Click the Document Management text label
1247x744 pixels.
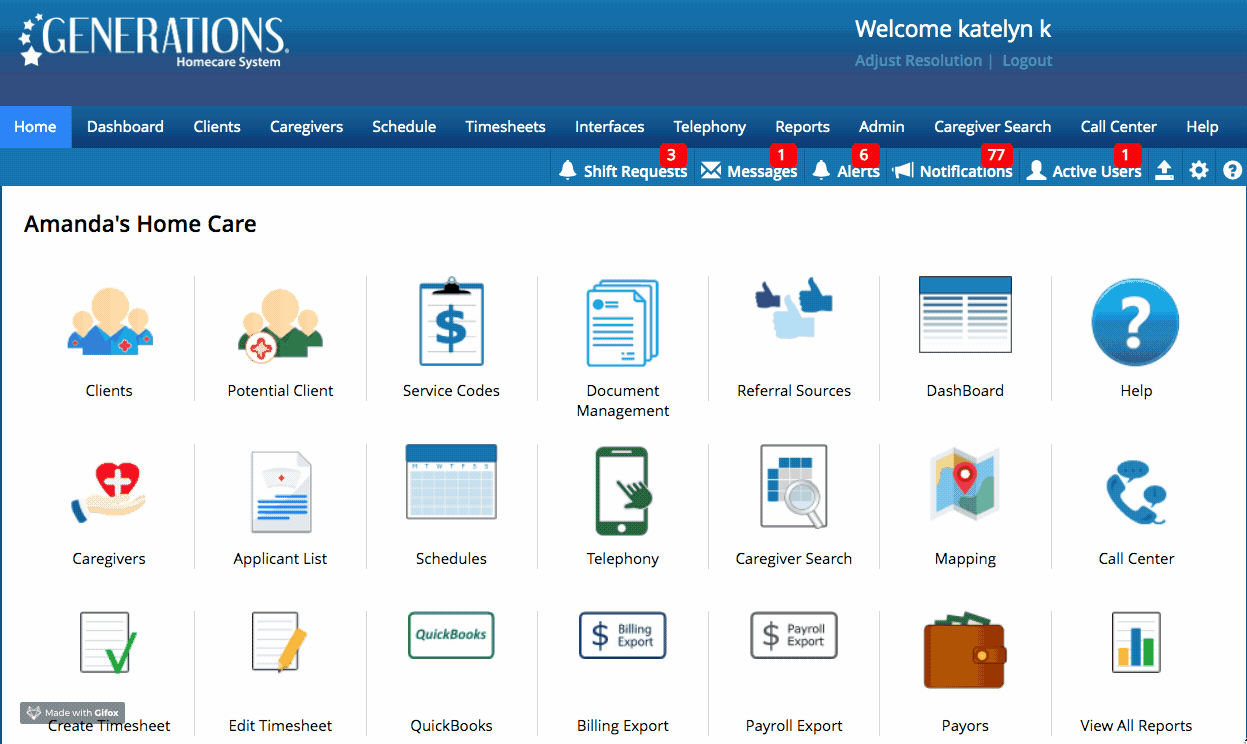click(622, 401)
